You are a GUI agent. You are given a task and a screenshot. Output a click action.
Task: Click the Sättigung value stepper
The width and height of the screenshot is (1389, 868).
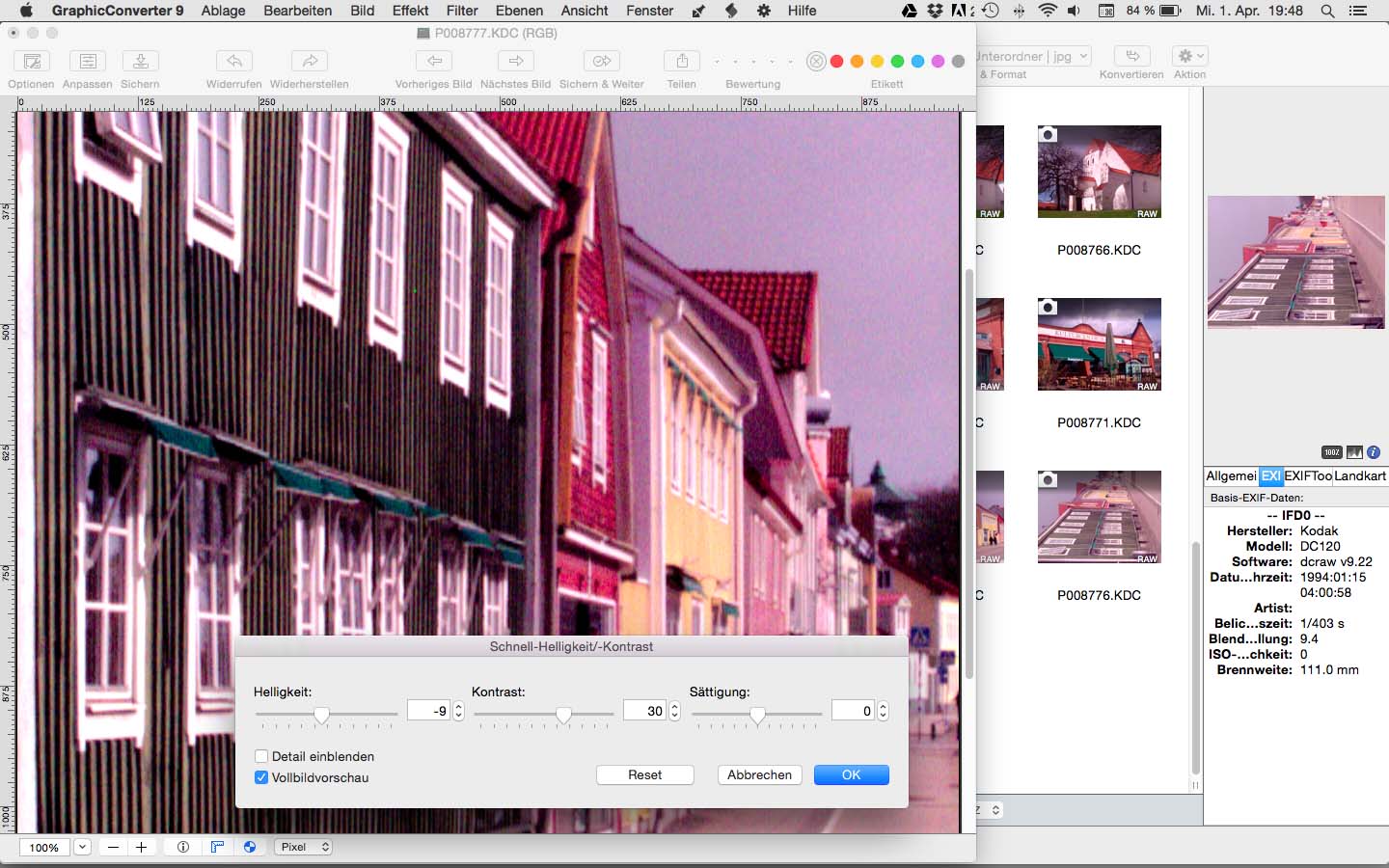(x=883, y=711)
